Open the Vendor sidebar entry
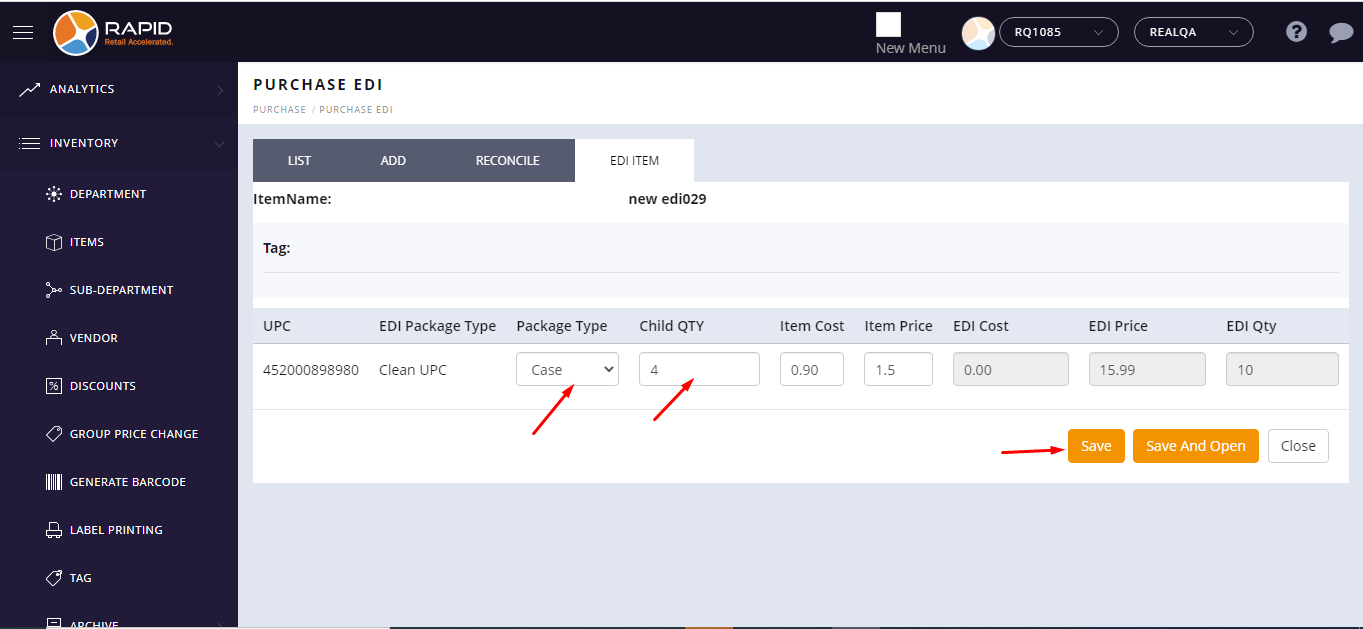 point(93,338)
